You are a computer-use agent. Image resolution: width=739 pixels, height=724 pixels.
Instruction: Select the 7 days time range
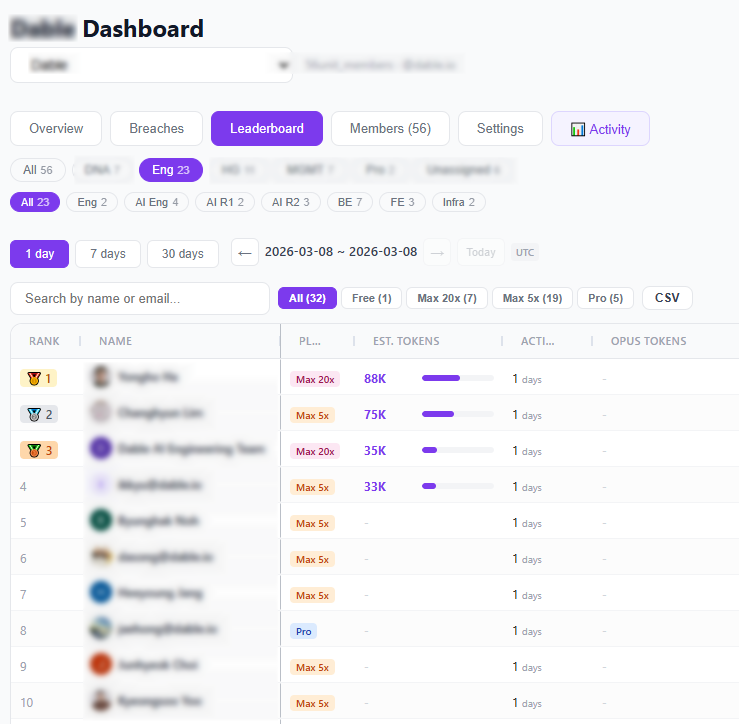coord(107,254)
